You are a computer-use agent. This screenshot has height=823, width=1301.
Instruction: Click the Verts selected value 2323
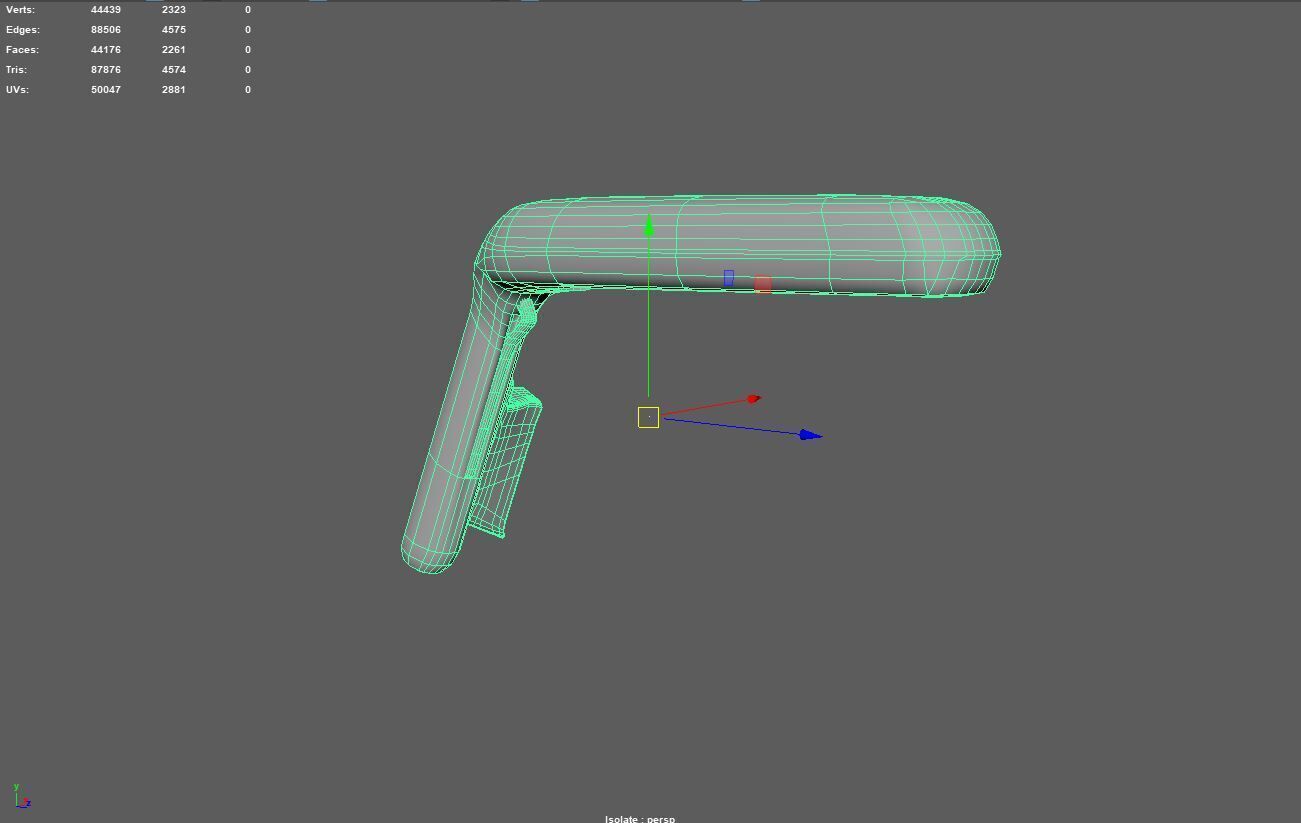point(174,9)
